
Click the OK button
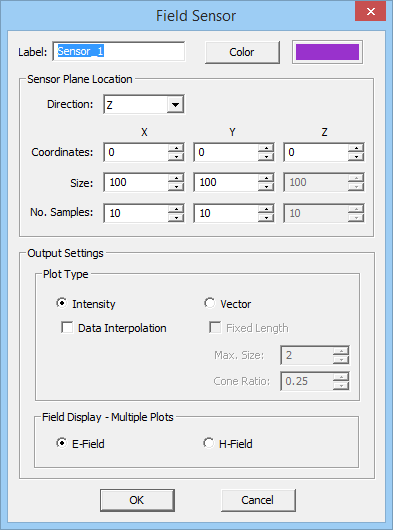point(137,500)
